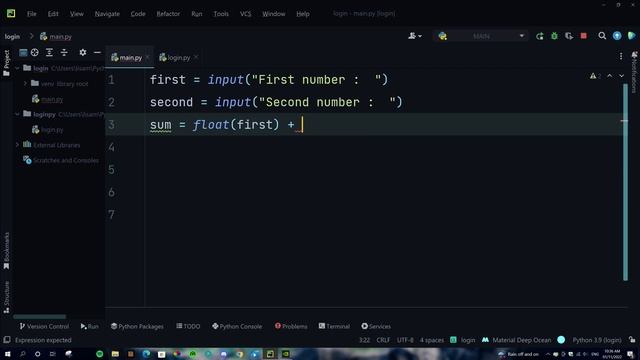Select Scratches and Consoles node

61,160
